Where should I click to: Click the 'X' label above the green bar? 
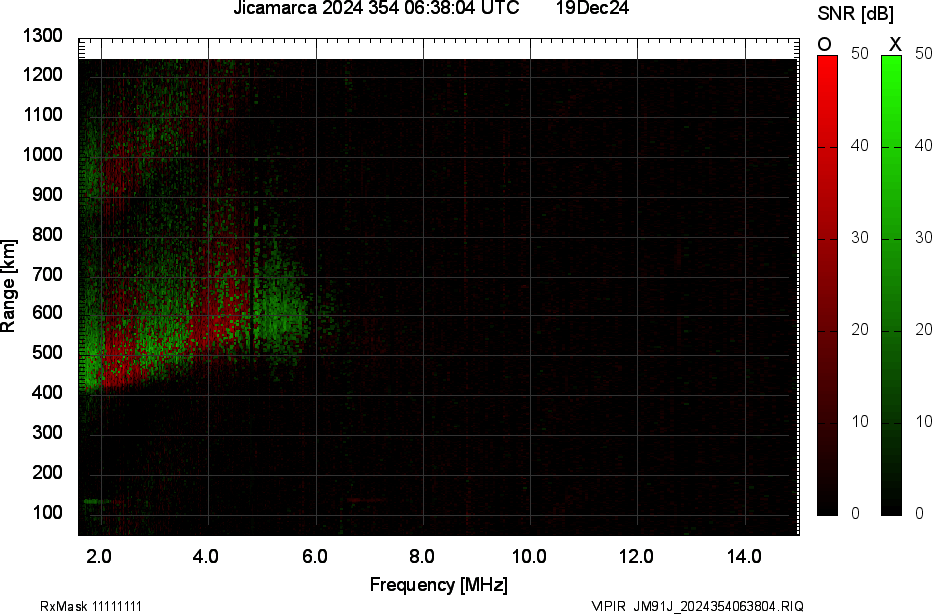pos(895,44)
